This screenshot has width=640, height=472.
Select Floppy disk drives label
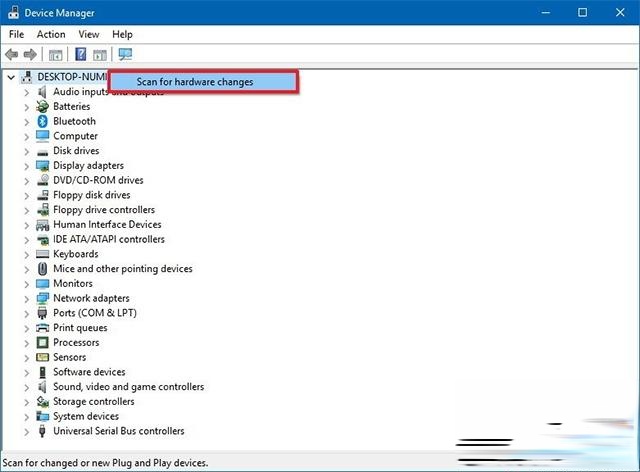click(x=92, y=195)
